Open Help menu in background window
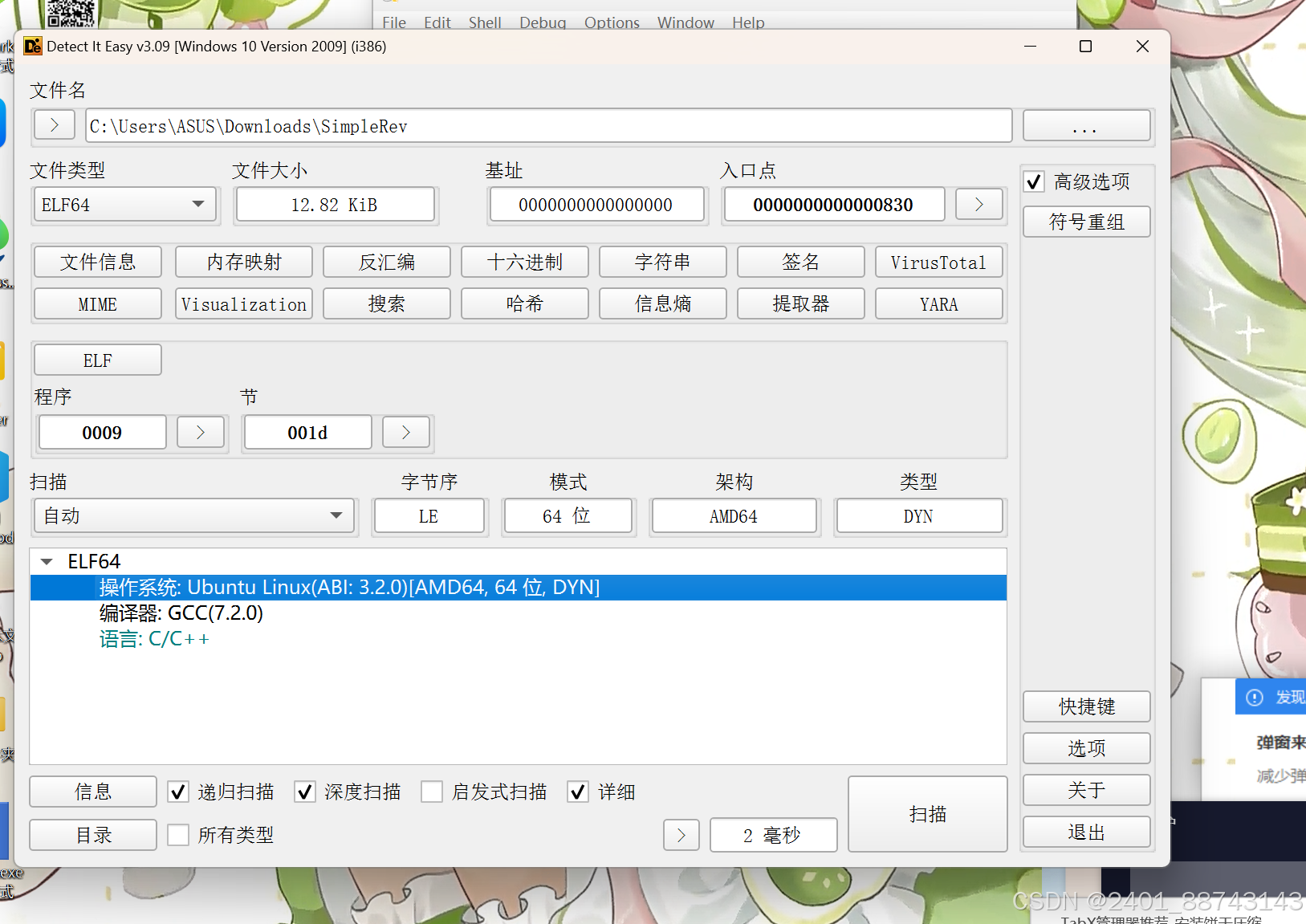This screenshot has width=1306, height=924. pyautogui.click(x=748, y=22)
